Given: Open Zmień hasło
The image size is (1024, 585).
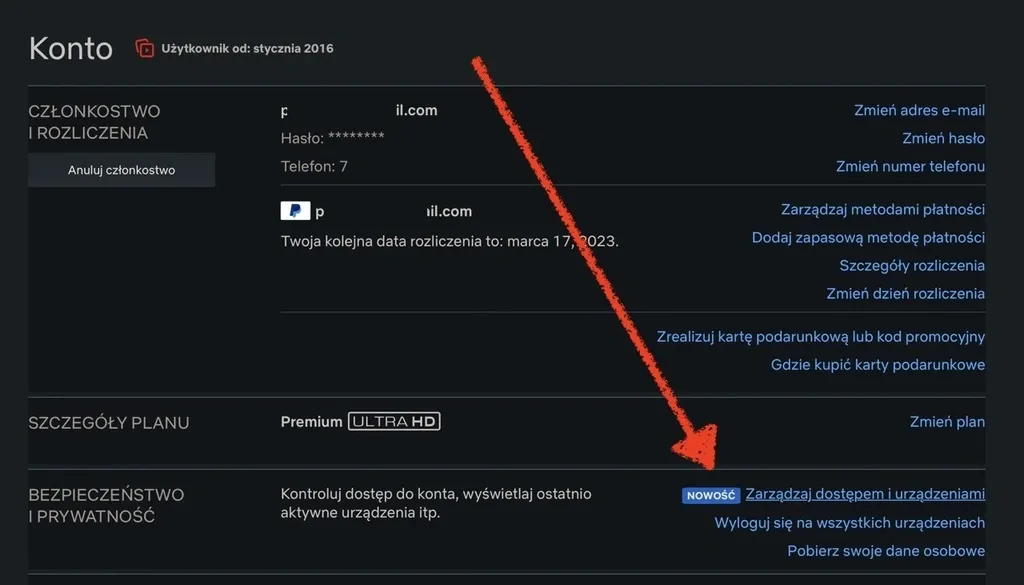Looking at the screenshot, I should click(943, 138).
